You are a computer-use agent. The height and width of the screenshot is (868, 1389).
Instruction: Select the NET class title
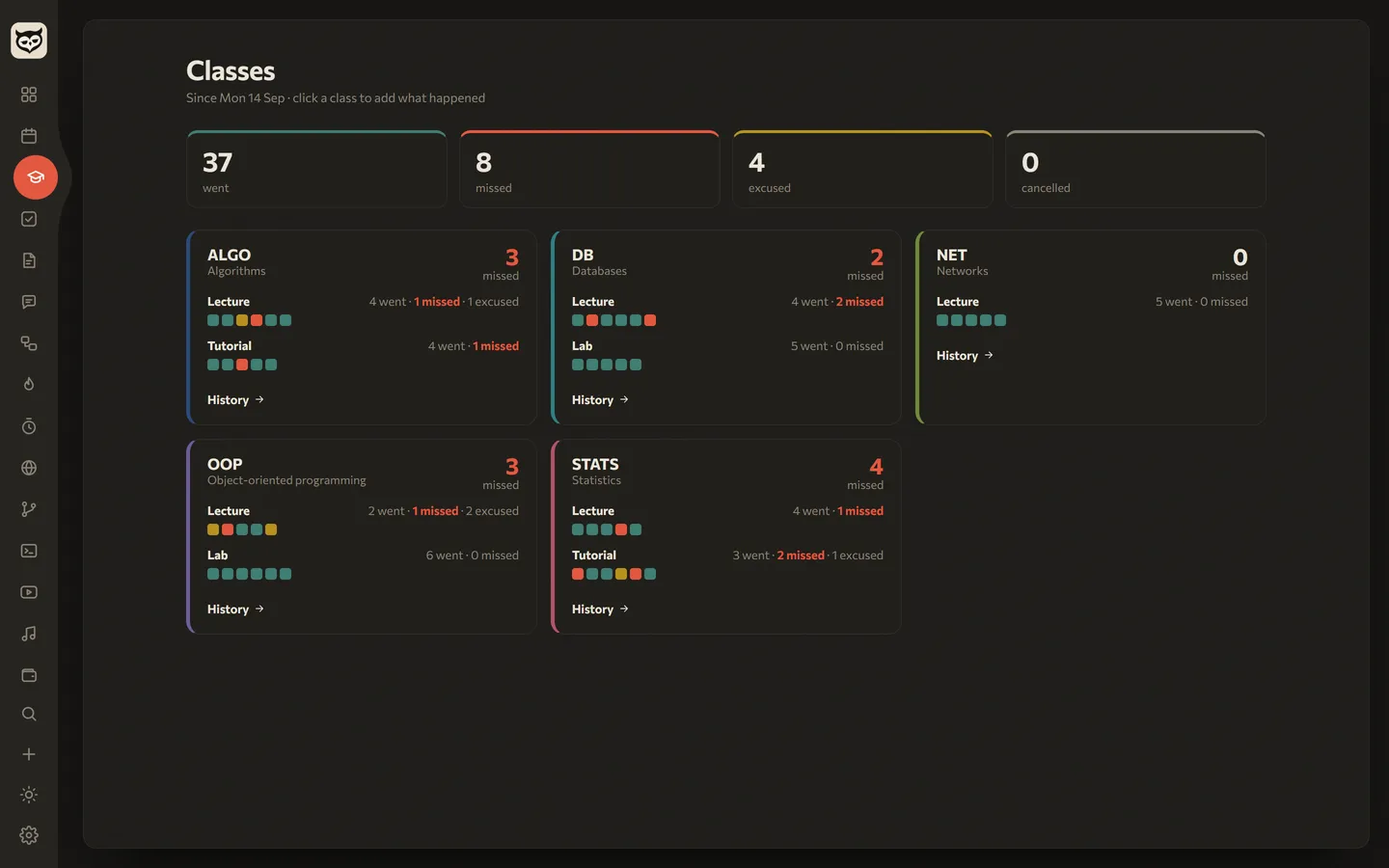pos(951,255)
